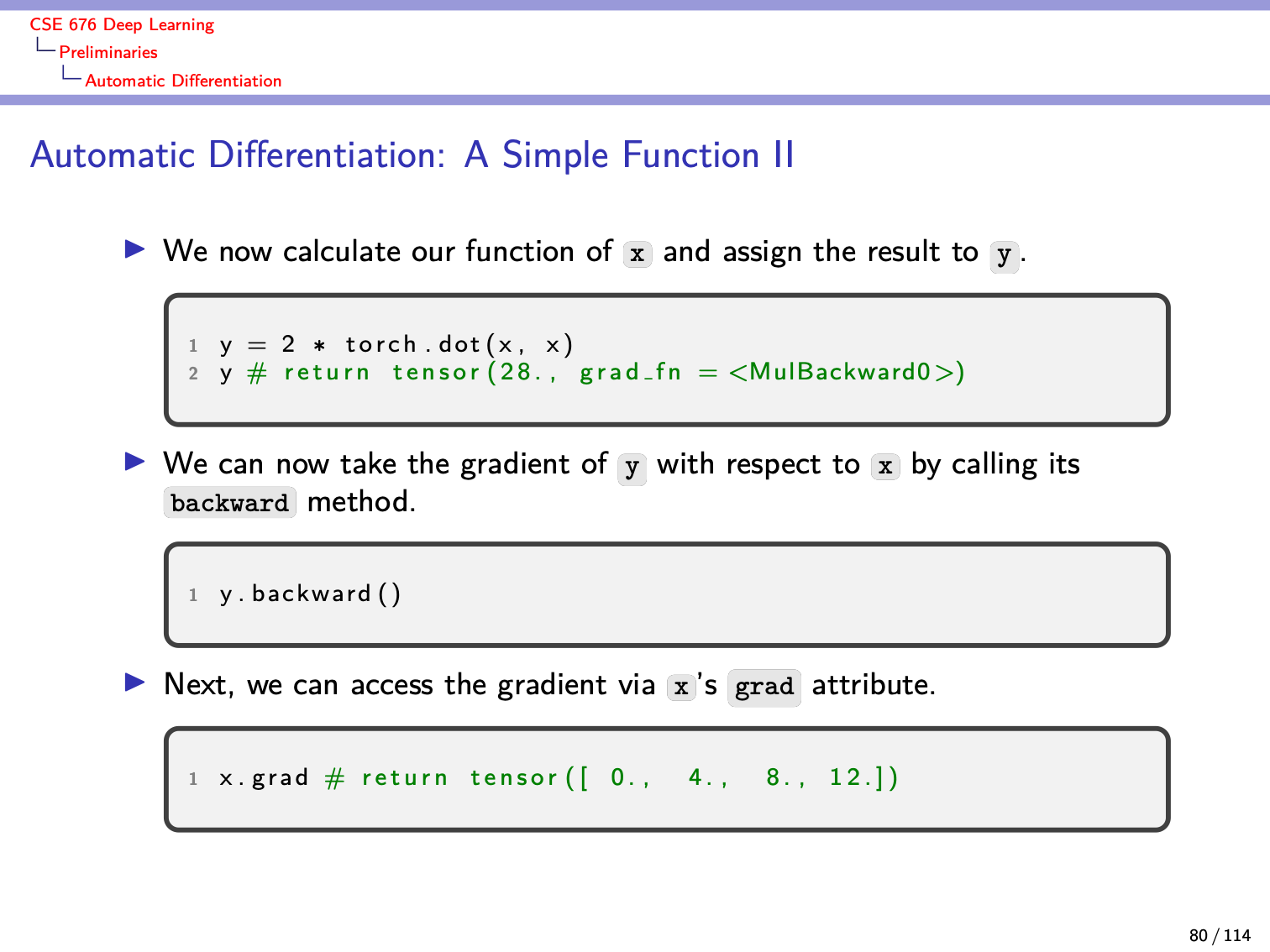
Task: Go to the 'Preliminaries' section link
Action: point(108,52)
